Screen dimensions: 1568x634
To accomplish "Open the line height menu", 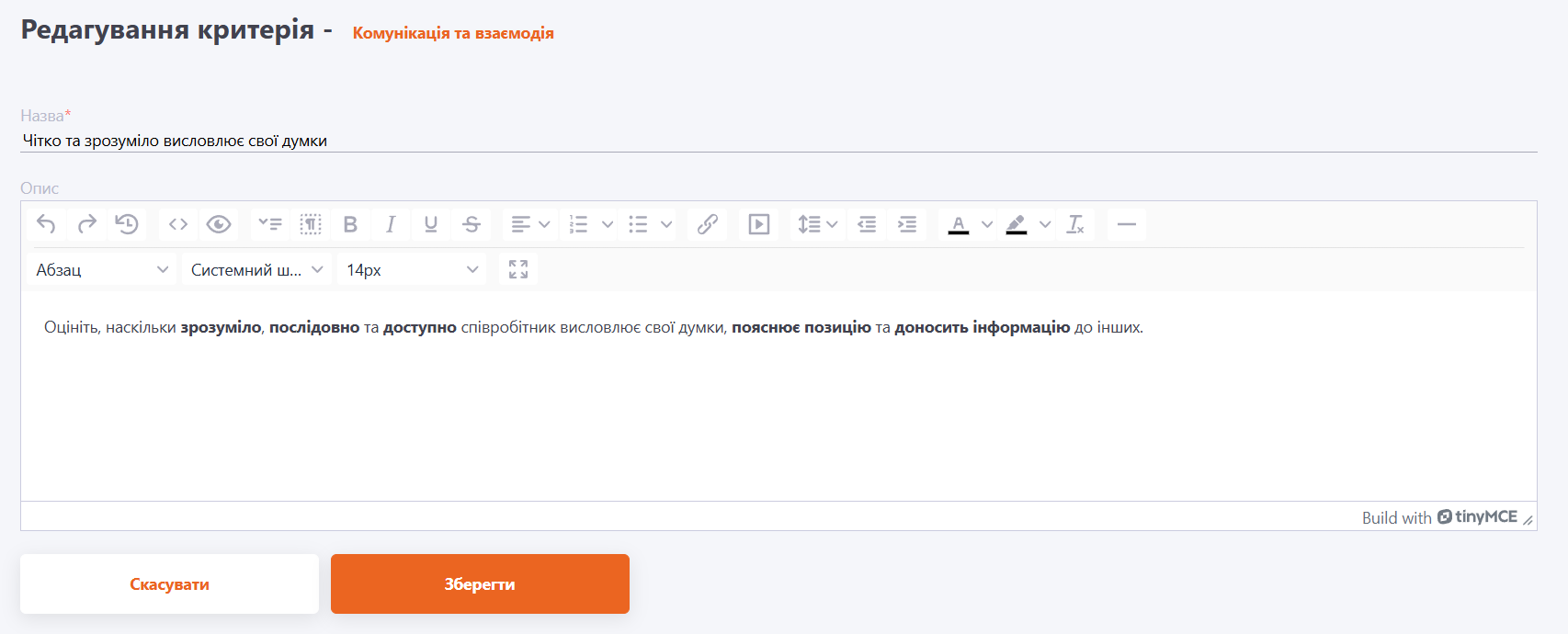I will 817,224.
